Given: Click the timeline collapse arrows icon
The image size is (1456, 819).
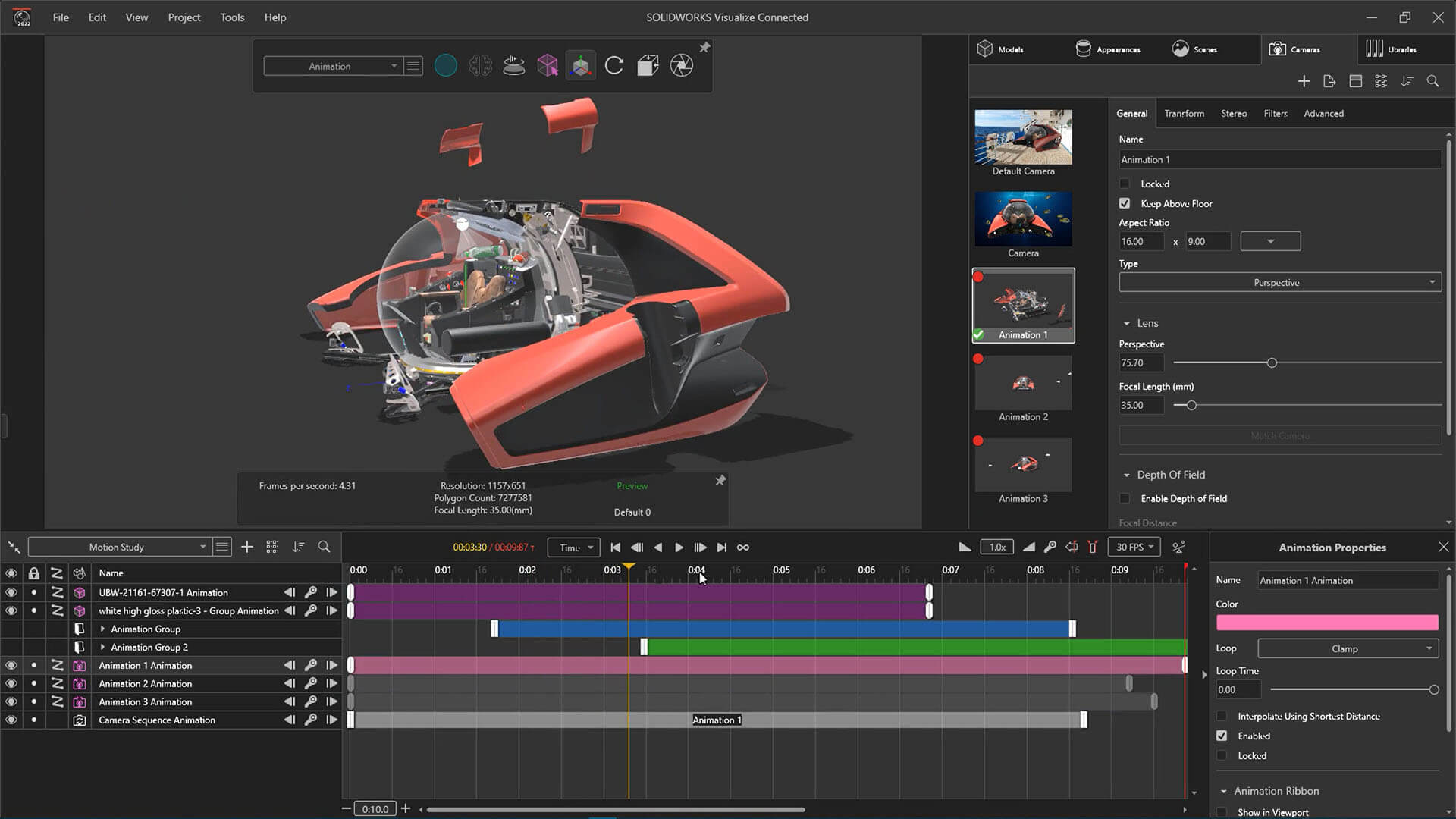Looking at the screenshot, I should point(14,547).
